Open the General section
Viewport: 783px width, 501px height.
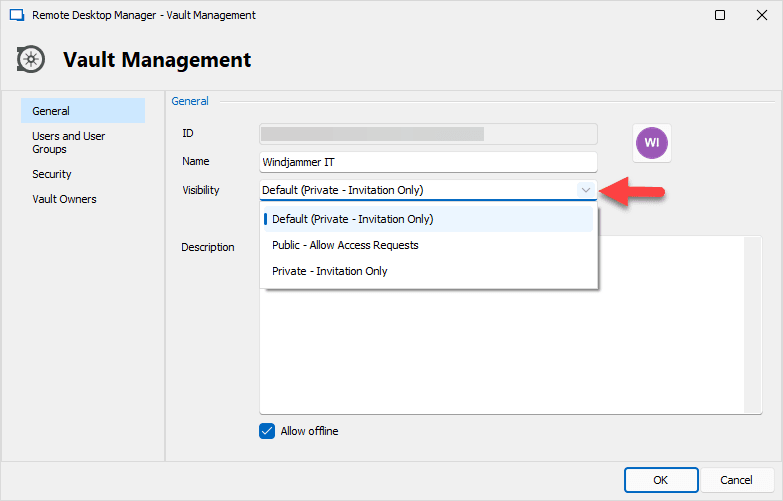(83, 111)
